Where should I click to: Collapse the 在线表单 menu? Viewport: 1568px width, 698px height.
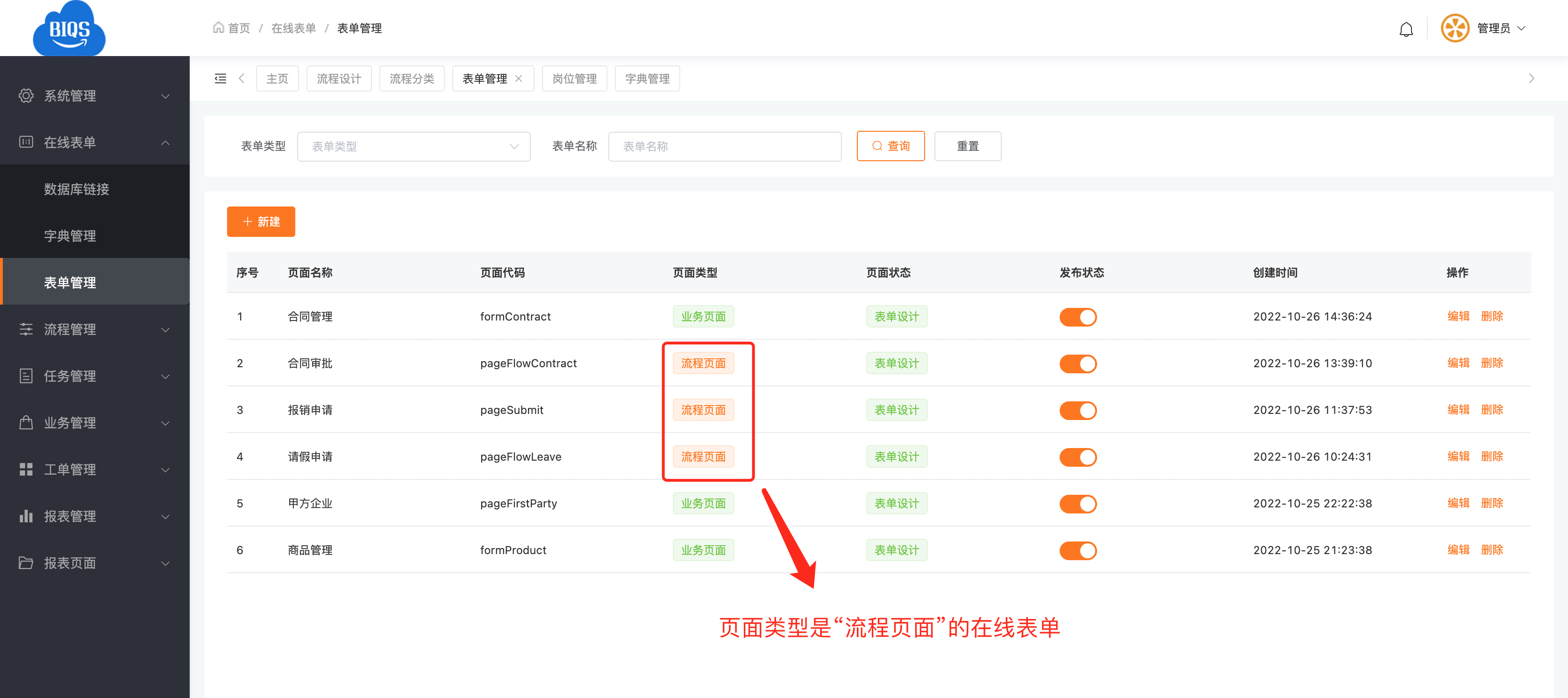[x=95, y=142]
